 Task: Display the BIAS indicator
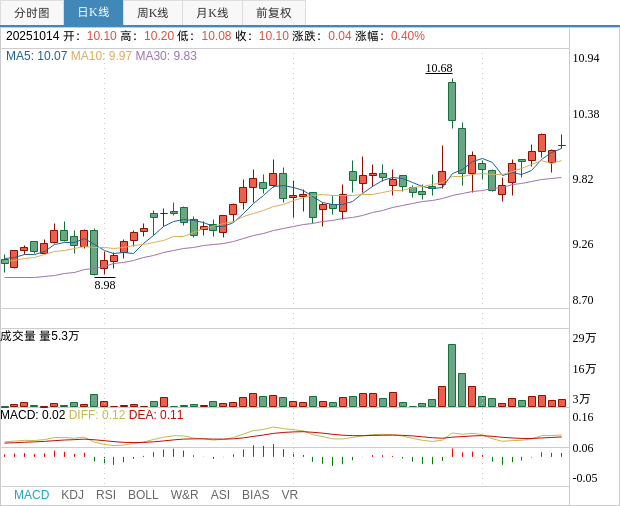pyautogui.click(x=255, y=495)
